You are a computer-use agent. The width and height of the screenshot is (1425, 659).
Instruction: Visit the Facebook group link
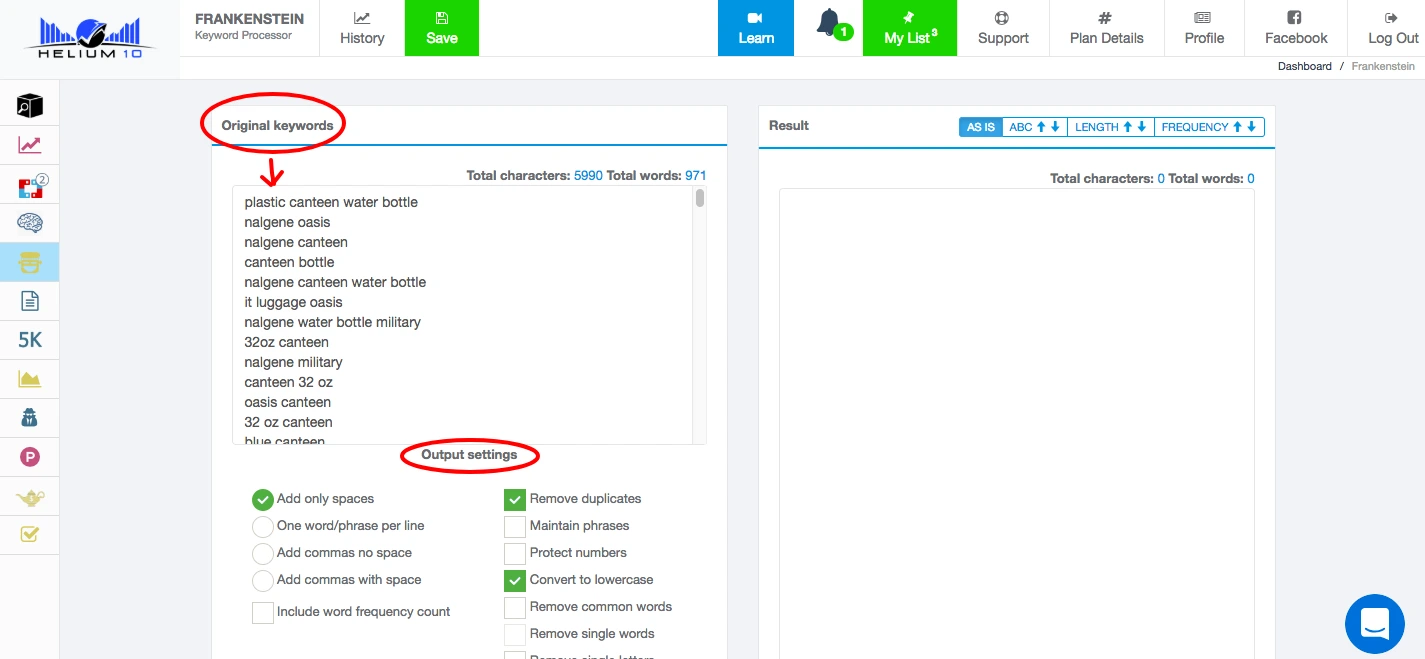pos(1296,28)
